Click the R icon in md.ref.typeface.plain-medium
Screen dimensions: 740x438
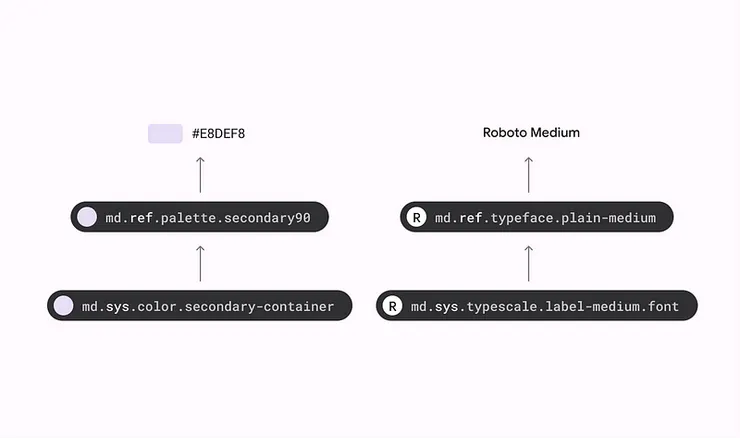[417, 217]
